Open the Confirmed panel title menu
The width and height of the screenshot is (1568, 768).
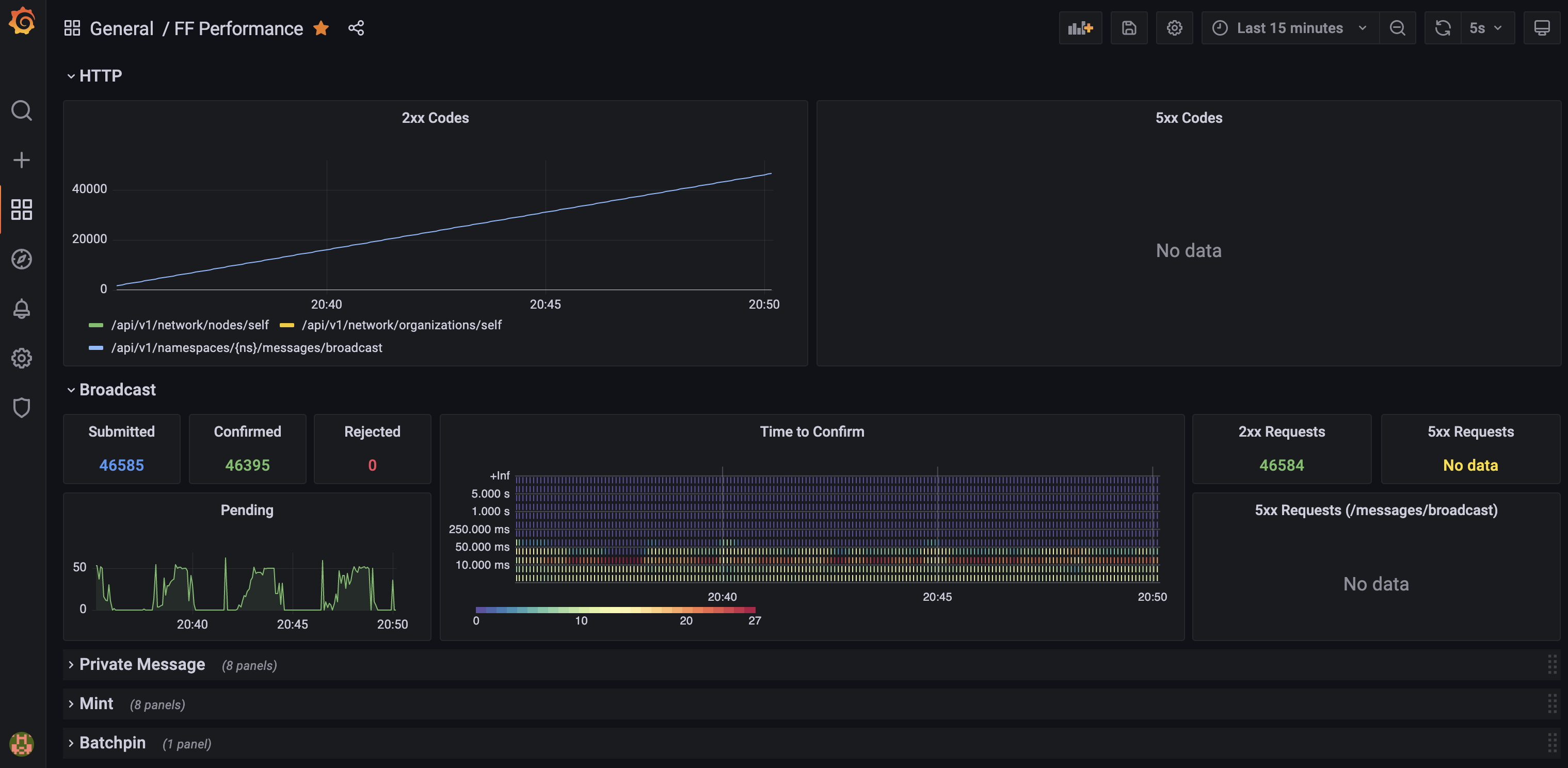click(x=248, y=431)
